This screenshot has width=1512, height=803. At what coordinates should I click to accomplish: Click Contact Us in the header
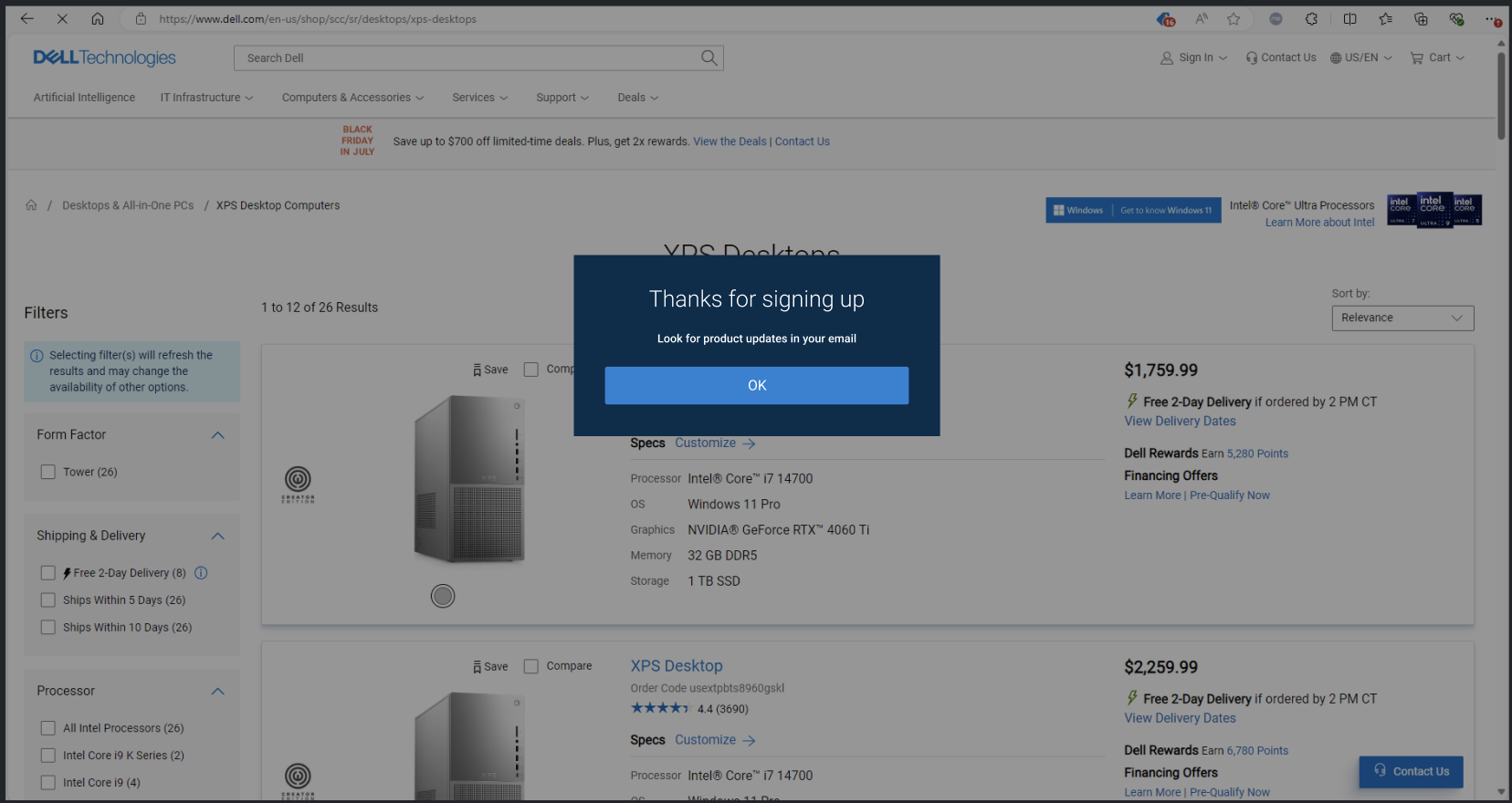click(x=1281, y=57)
